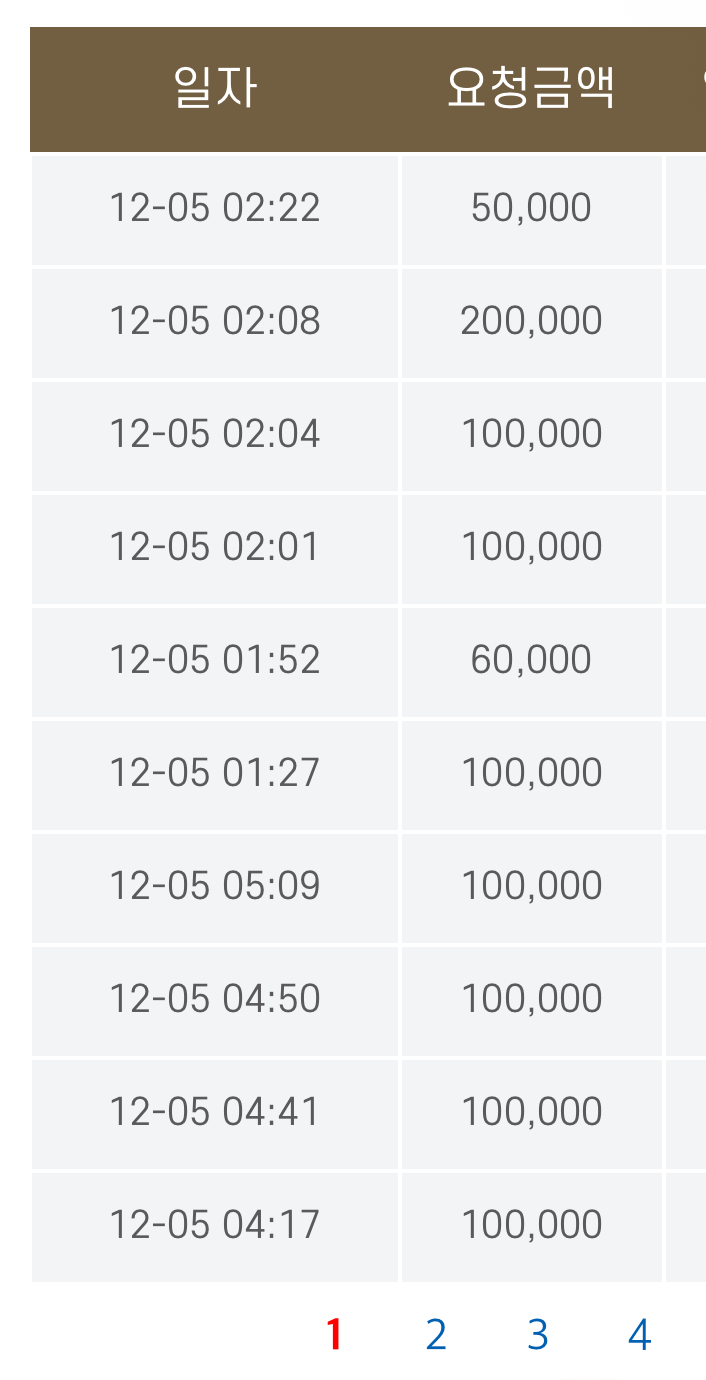
Task: Select the 50,000 requested amount cell
Action: click(x=531, y=208)
